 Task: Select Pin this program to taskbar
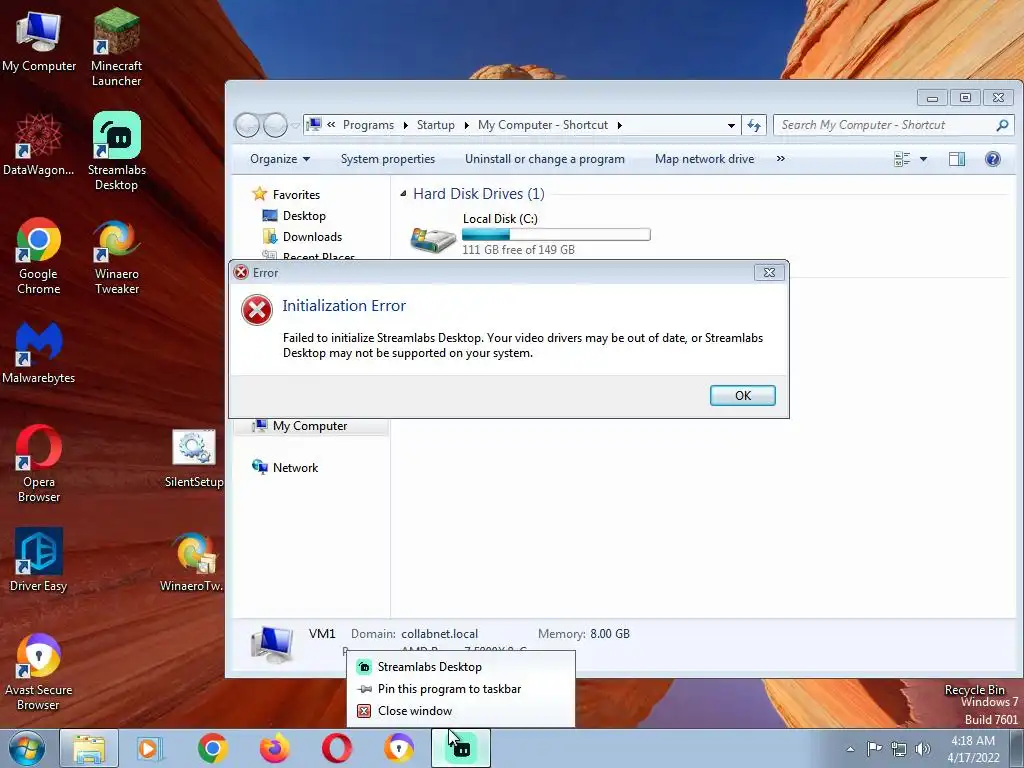(461, 689)
